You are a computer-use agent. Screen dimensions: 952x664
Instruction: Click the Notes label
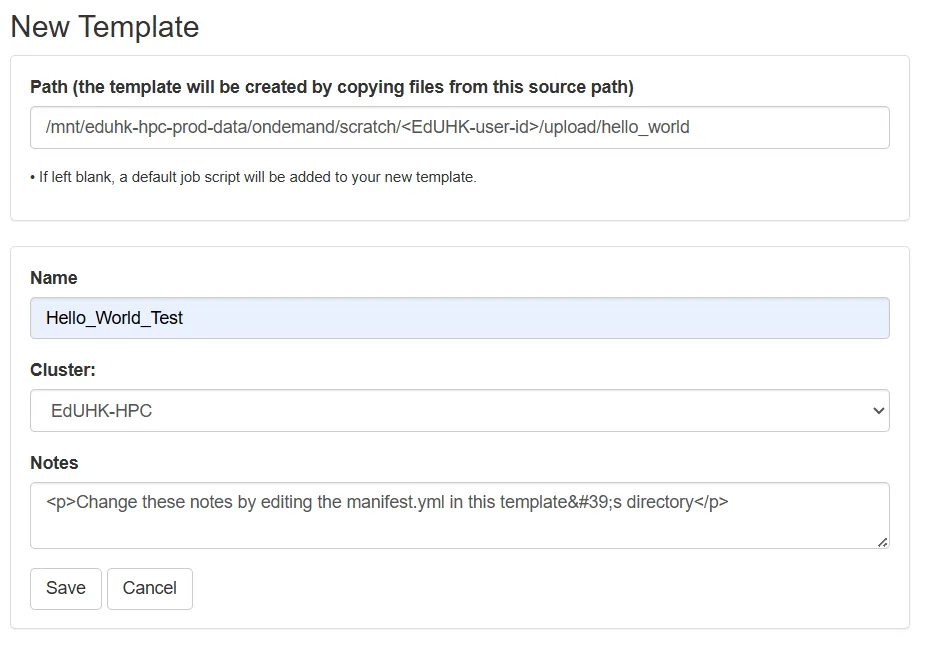pos(54,463)
